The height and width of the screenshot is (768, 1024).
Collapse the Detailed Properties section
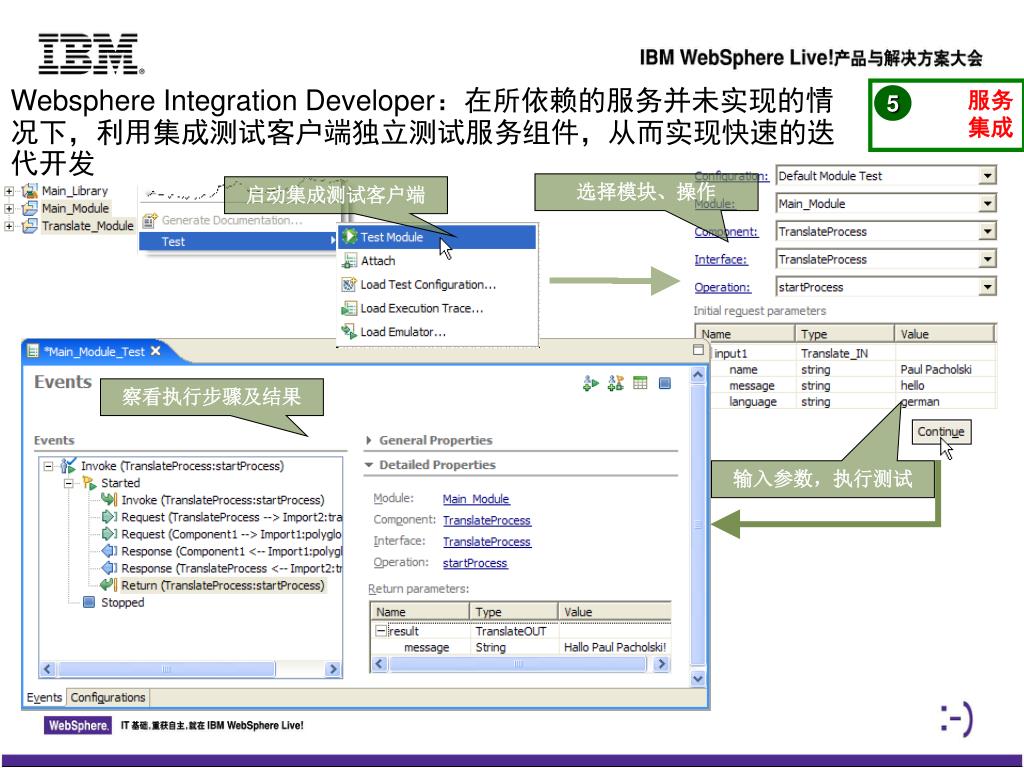click(x=369, y=465)
